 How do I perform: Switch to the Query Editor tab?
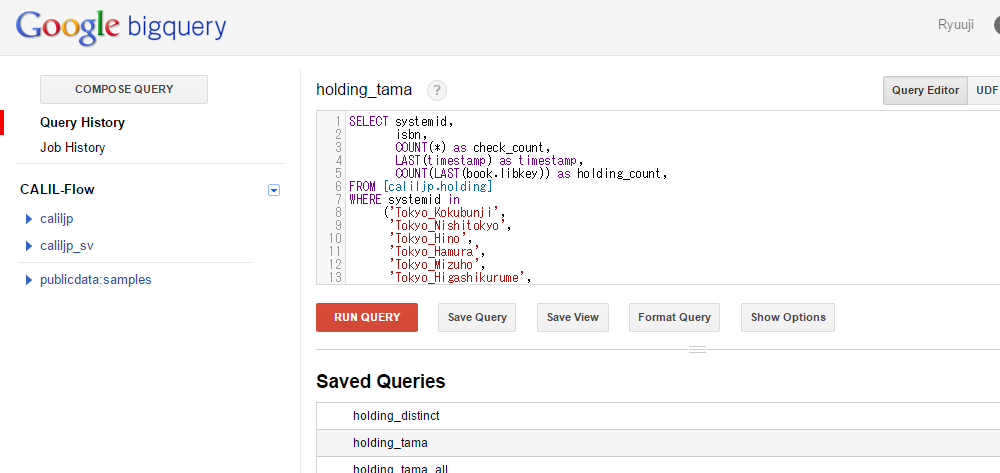pos(925,91)
